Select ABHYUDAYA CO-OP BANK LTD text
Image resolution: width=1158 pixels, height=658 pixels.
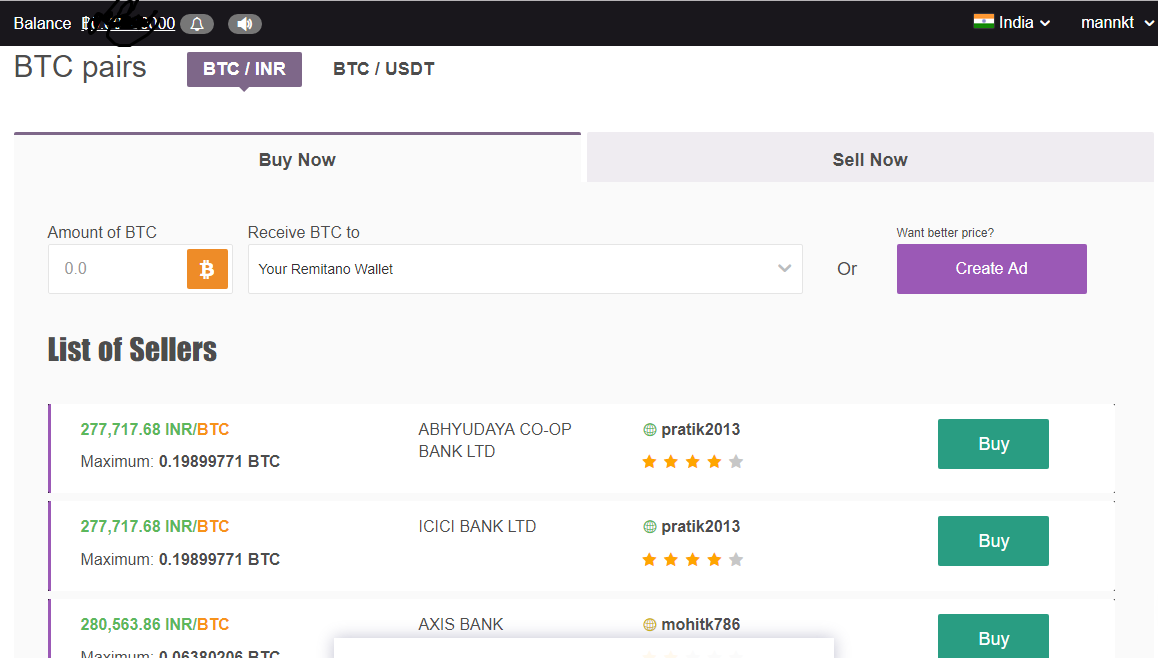495,440
